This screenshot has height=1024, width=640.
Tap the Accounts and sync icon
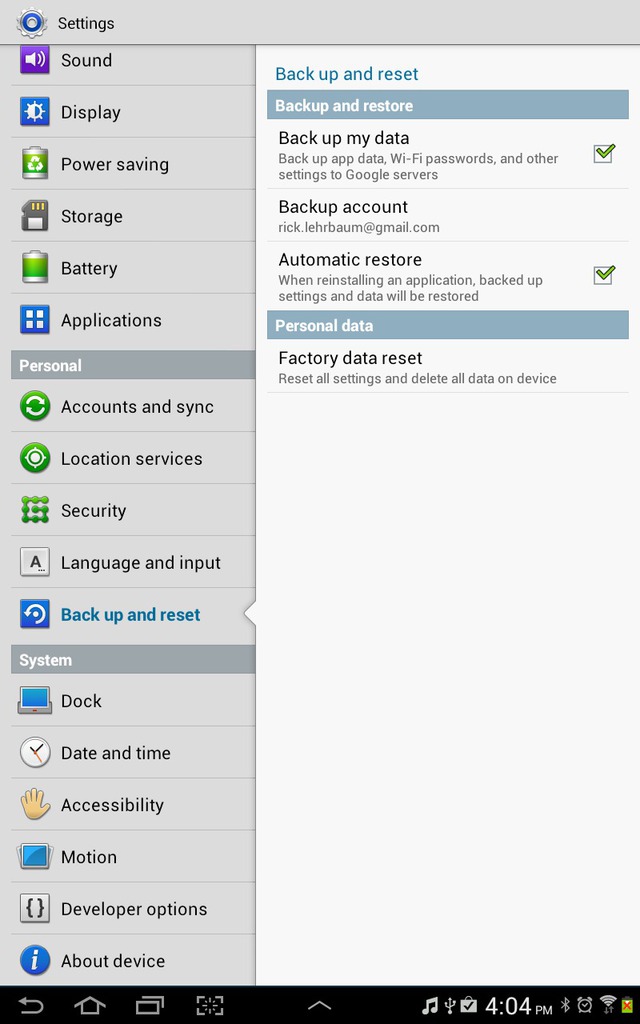click(35, 406)
